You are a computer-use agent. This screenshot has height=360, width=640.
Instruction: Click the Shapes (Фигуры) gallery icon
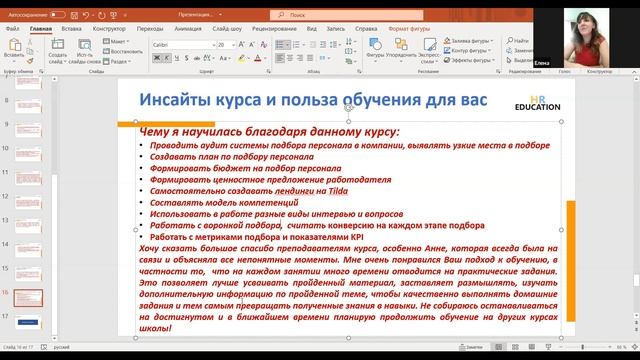[x=375, y=44]
